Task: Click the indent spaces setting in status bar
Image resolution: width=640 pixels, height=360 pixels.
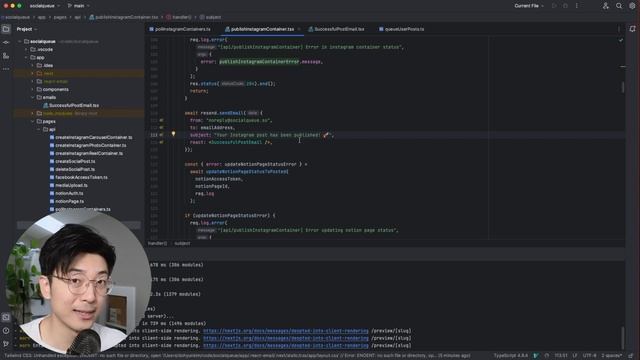Action: [x=611, y=356]
